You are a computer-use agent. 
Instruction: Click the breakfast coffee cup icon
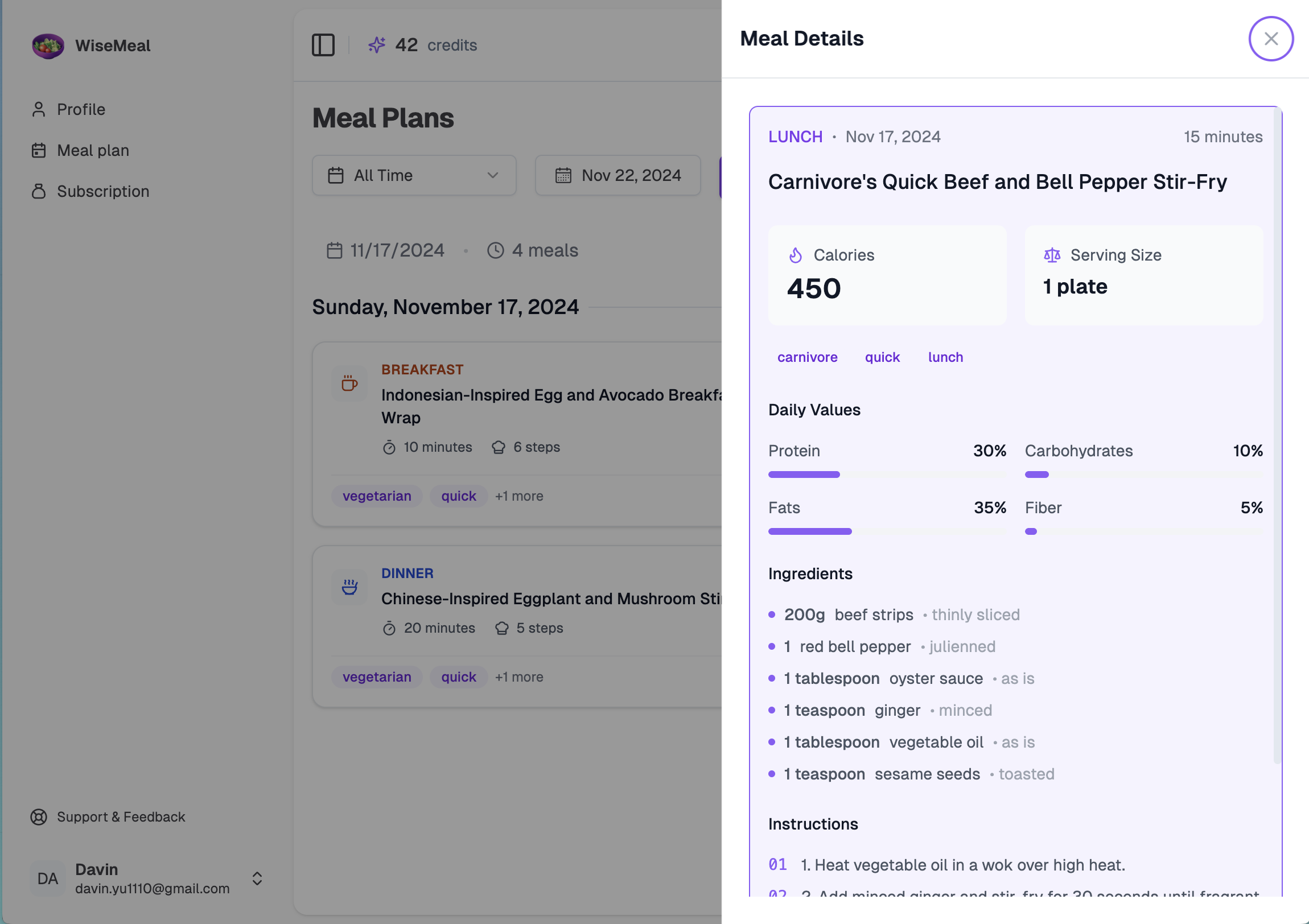click(x=349, y=383)
